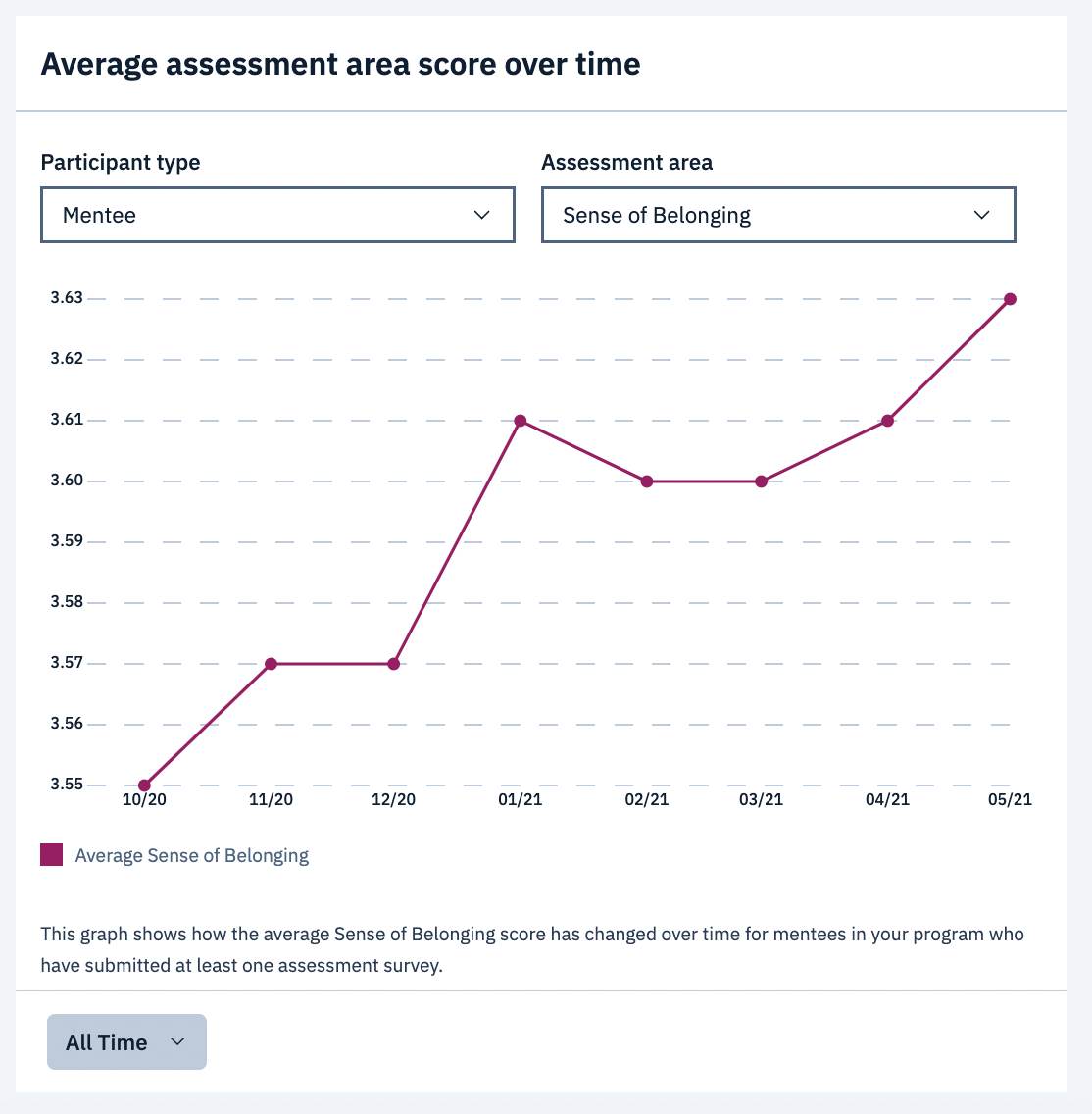Click the chevron in the Mentee dropdown
Image resolution: width=1092 pixels, height=1114 pixels.
(481, 215)
